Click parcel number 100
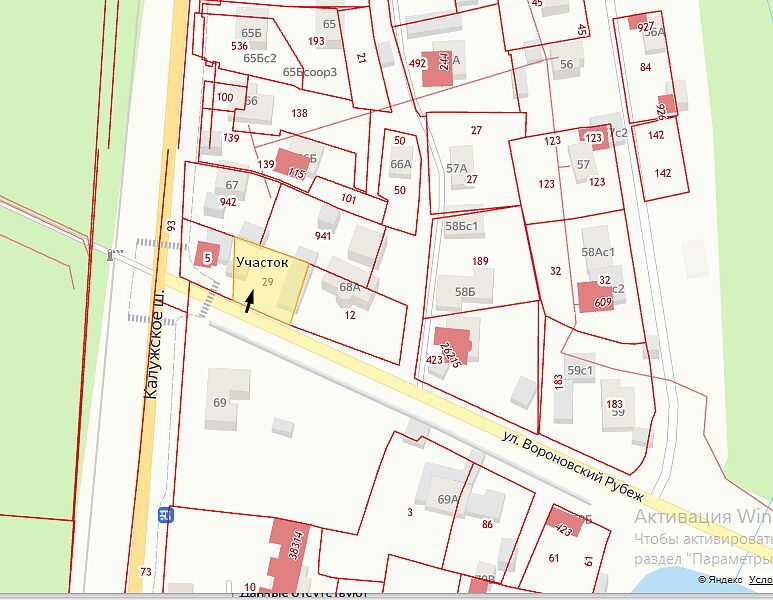 click(225, 97)
